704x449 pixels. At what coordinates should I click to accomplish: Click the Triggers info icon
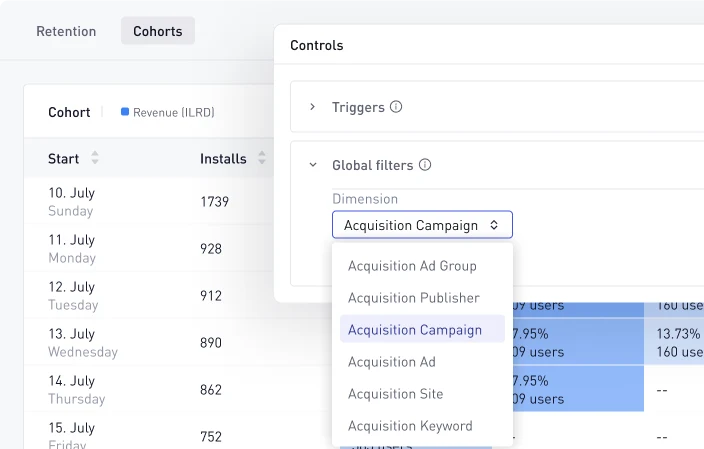click(396, 107)
